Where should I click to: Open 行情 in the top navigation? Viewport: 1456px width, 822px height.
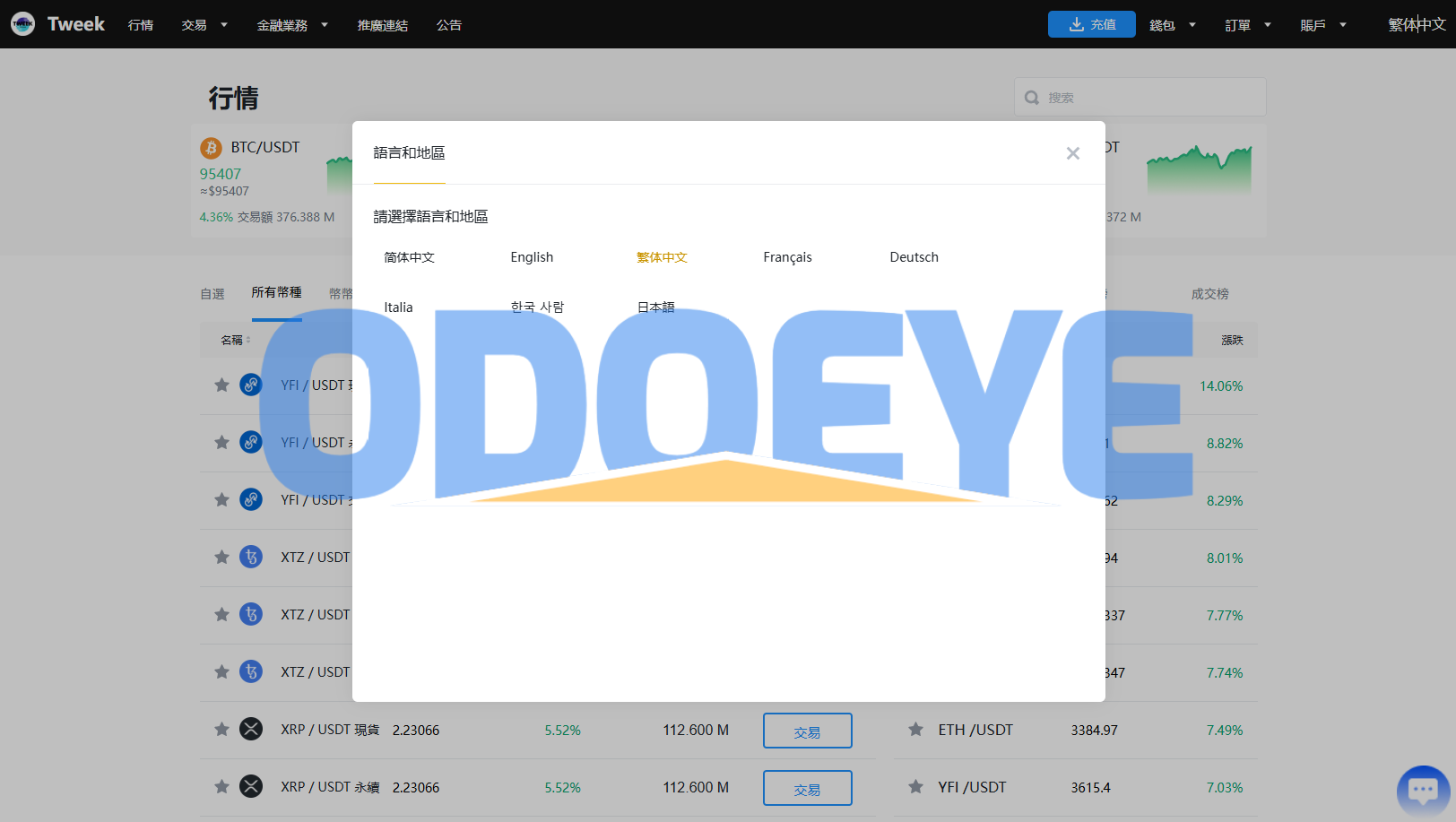point(141,25)
